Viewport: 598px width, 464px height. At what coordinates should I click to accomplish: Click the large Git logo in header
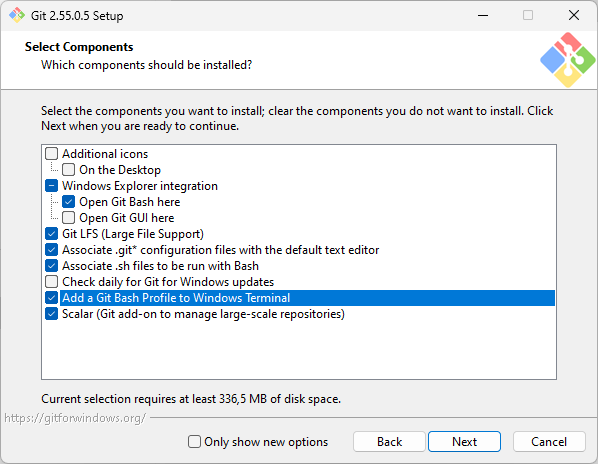click(x=567, y=60)
